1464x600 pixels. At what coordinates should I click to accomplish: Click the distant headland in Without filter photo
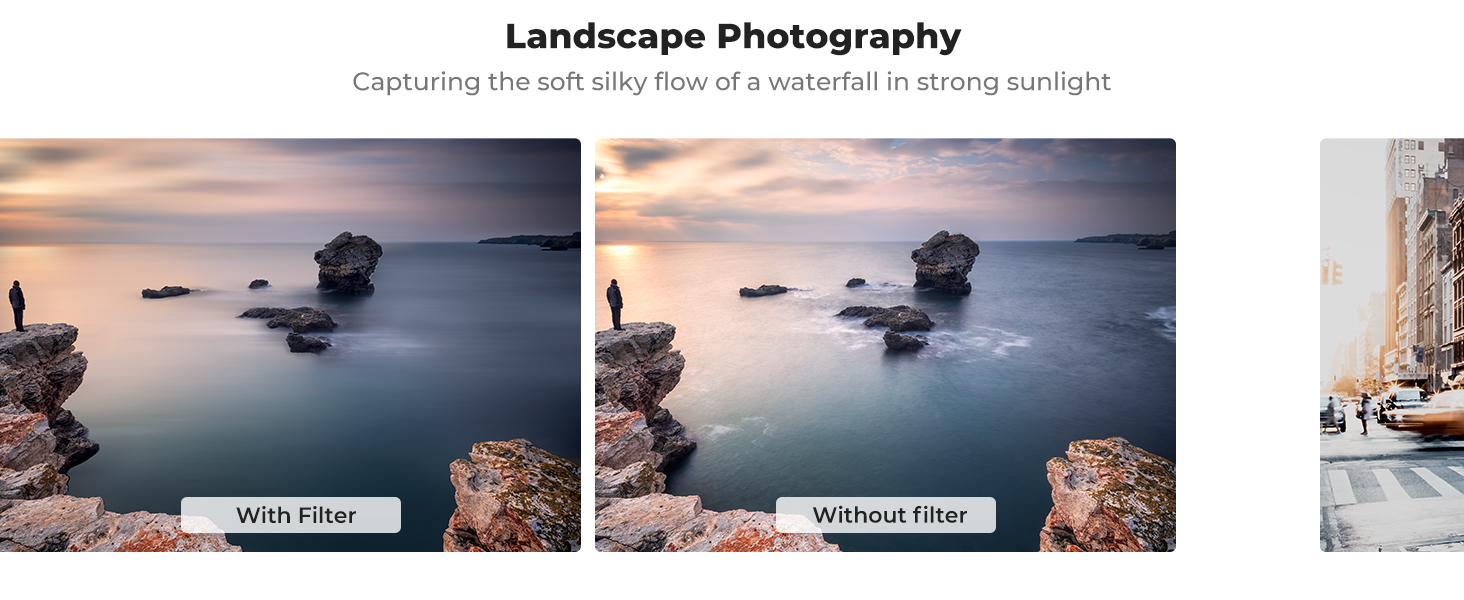tap(1126, 240)
